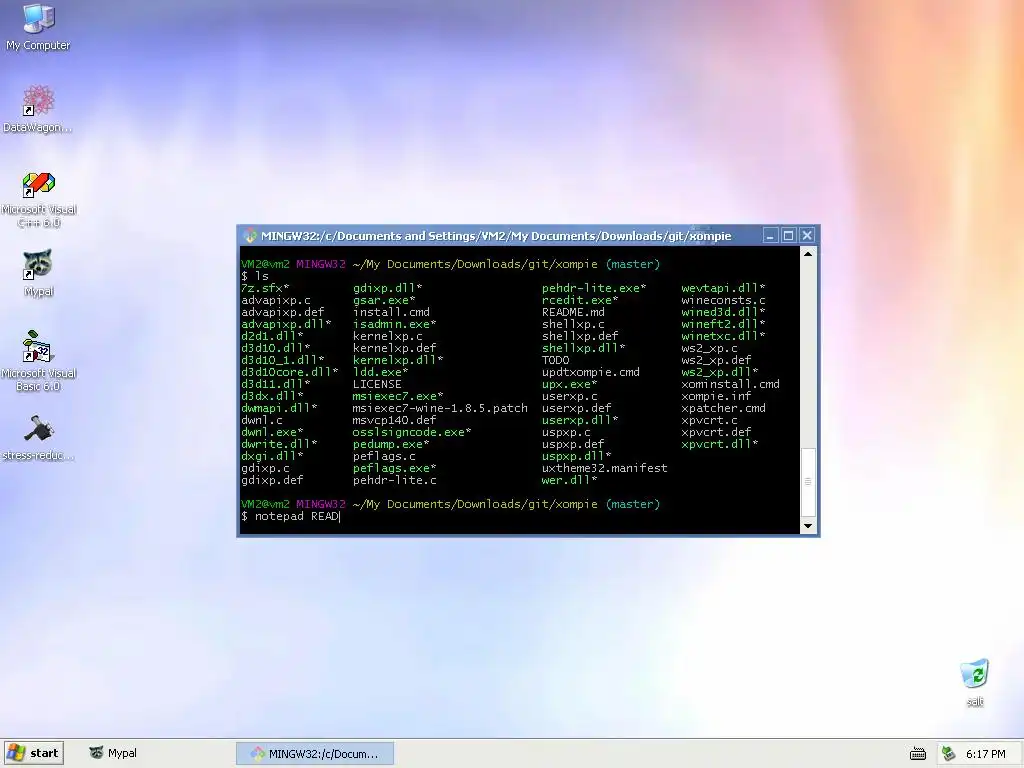
Task: Minimize the MINGW32 terminal window
Action: click(770, 236)
